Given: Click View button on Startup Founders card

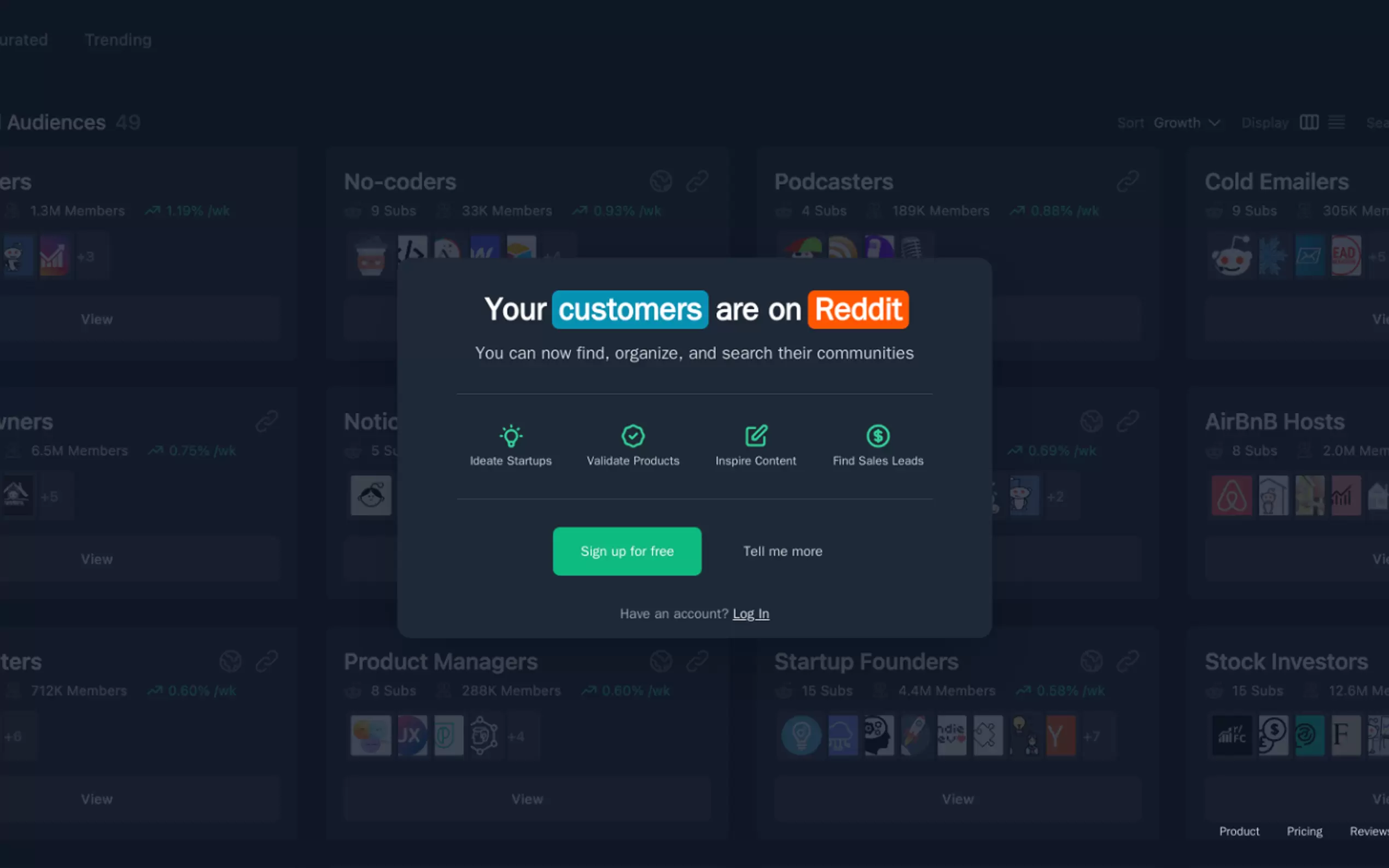Looking at the screenshot, I should coord(957,799).
